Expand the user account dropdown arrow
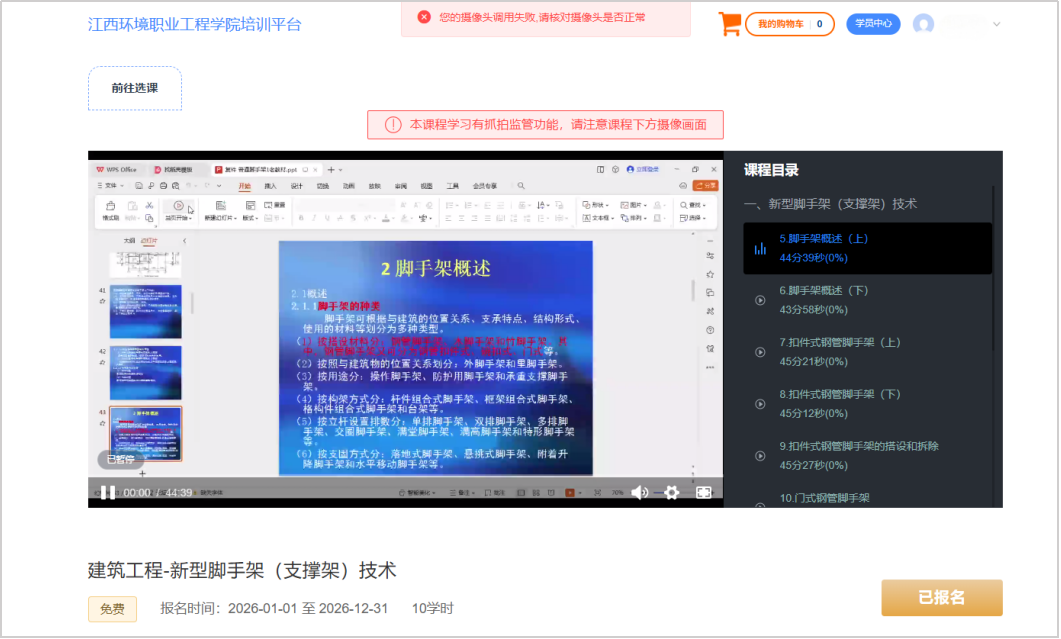The height and width of the screenshot is (639, 1061). pyautogui.click(x=996, y=24)
